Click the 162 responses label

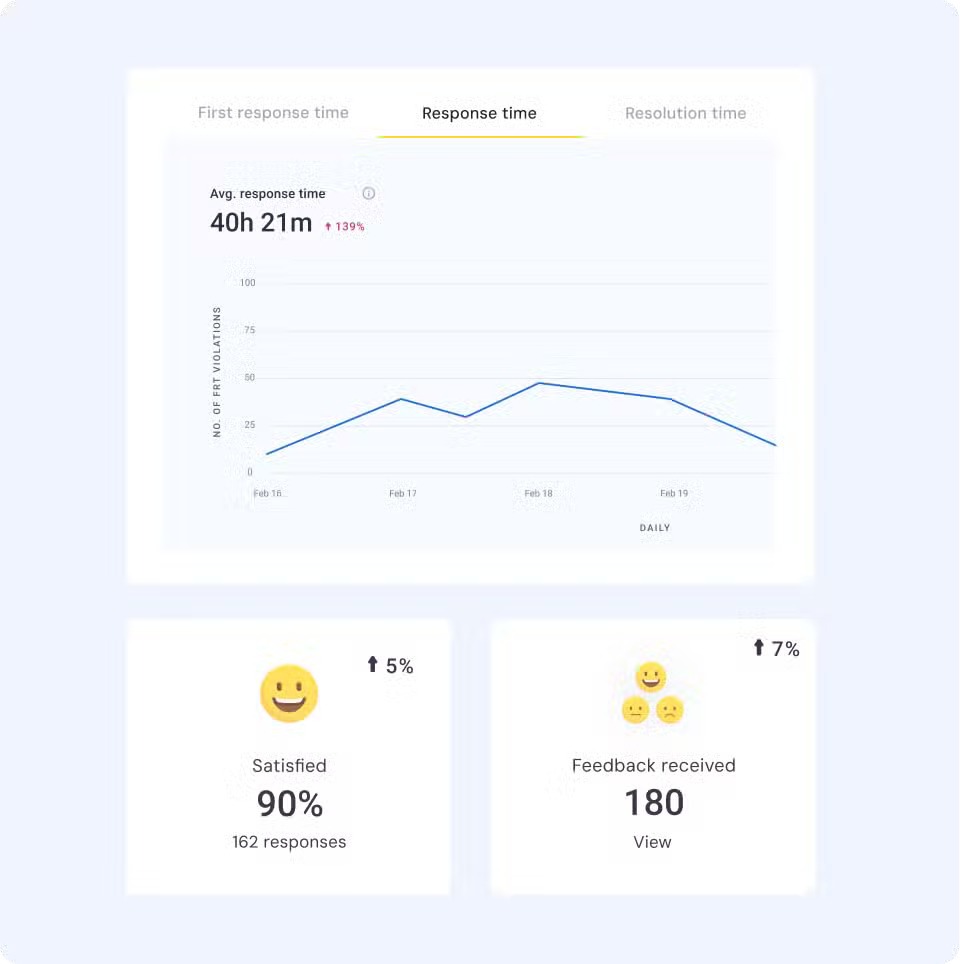[289, 841]
